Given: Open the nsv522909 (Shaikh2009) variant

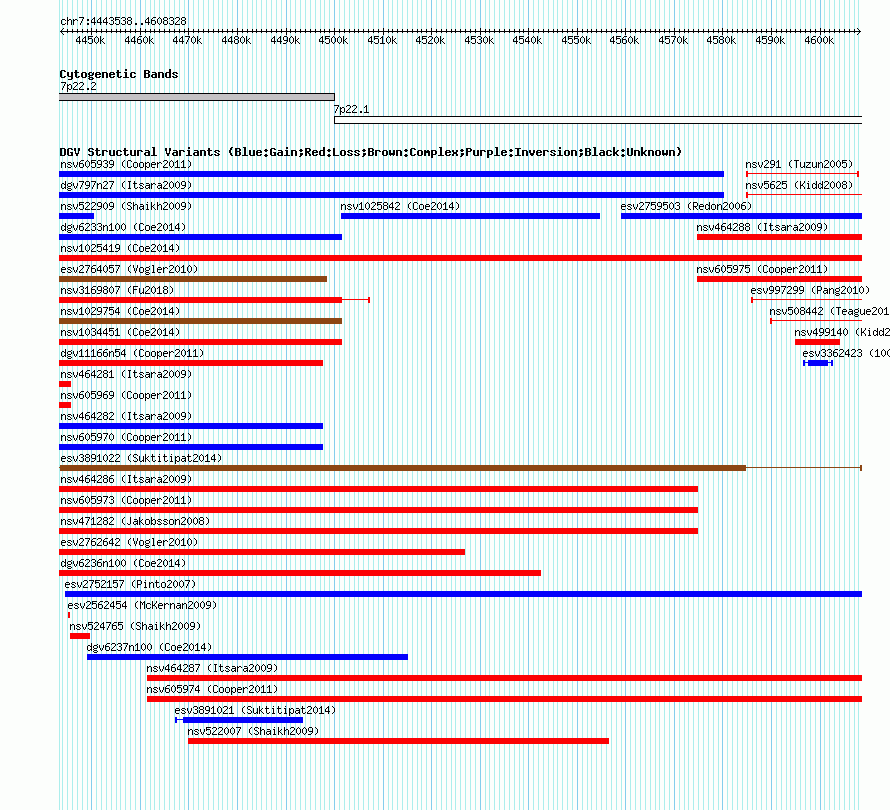Looking at the screenshot, I should (126, 206).
